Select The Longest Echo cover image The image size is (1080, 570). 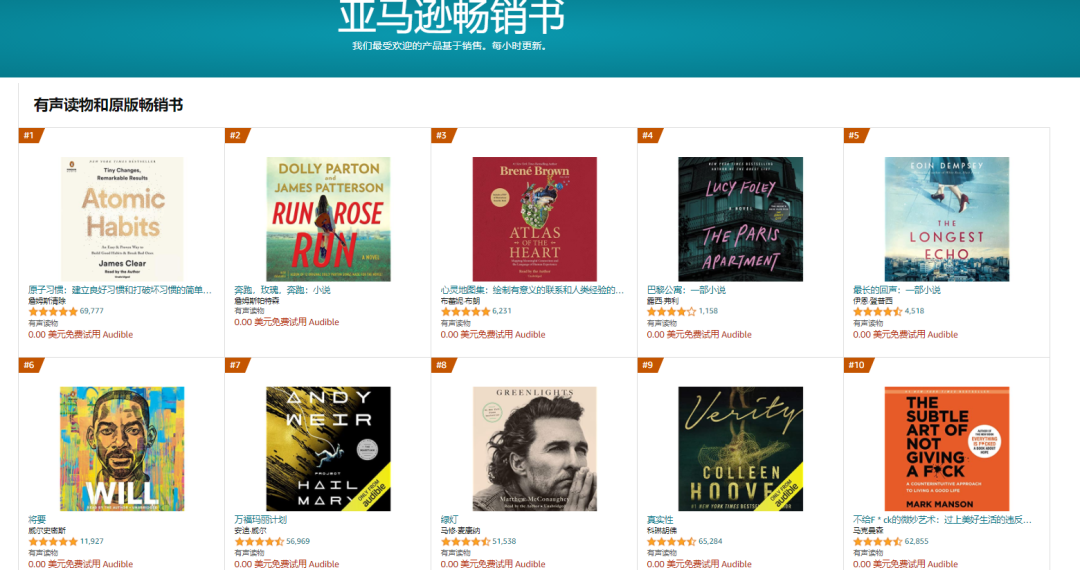947,219
